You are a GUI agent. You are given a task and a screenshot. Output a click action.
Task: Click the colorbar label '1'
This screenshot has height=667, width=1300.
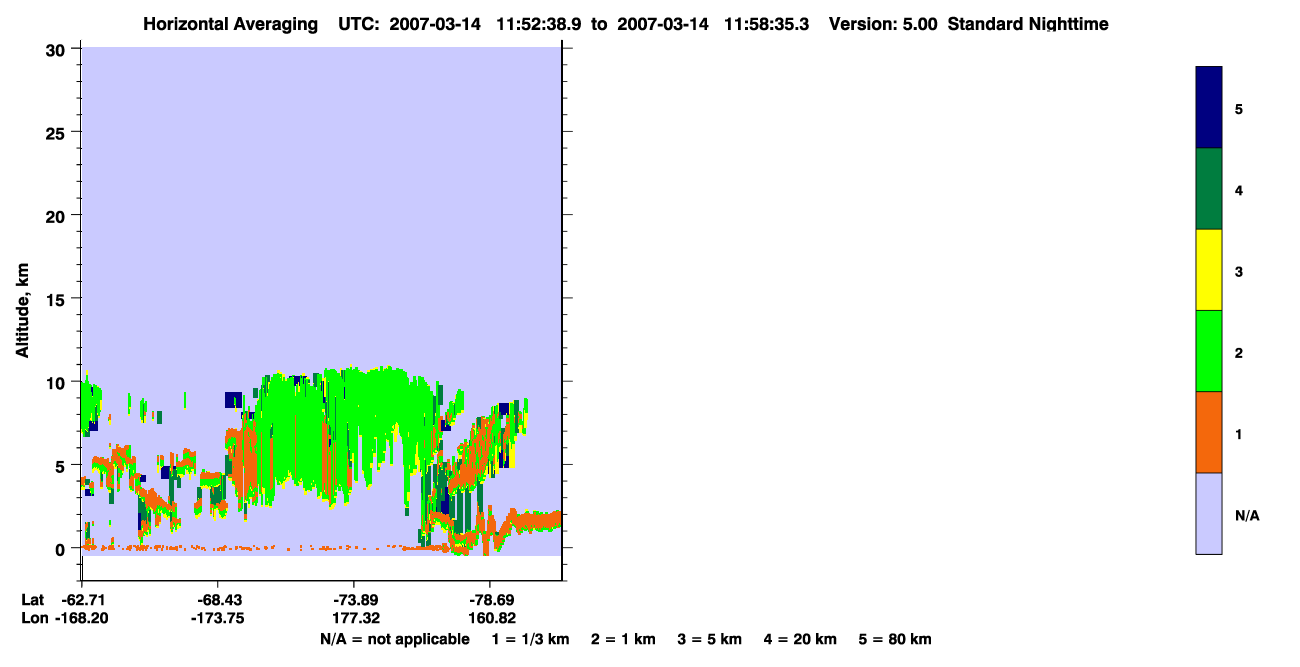tap(1239, 434)
